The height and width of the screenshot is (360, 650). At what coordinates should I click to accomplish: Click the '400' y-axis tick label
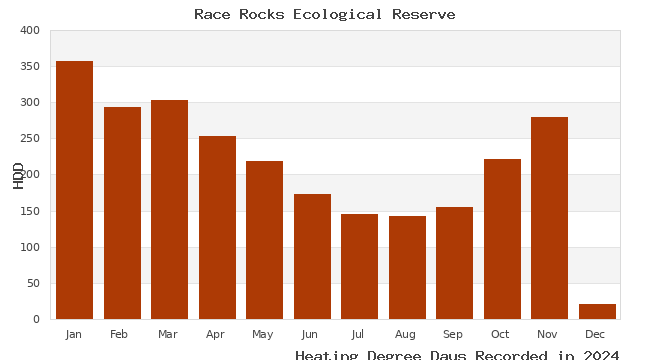tap(30, 30)
